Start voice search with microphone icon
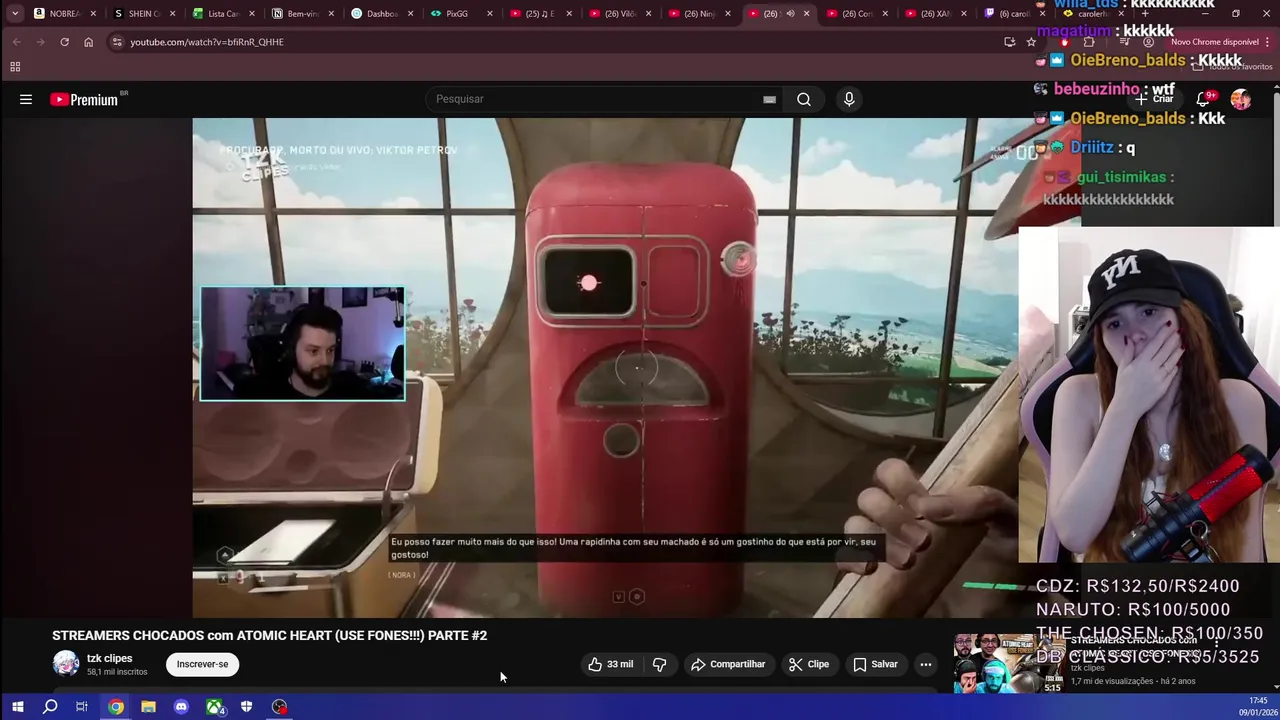1280x720 pixels. tap(849, 99)
